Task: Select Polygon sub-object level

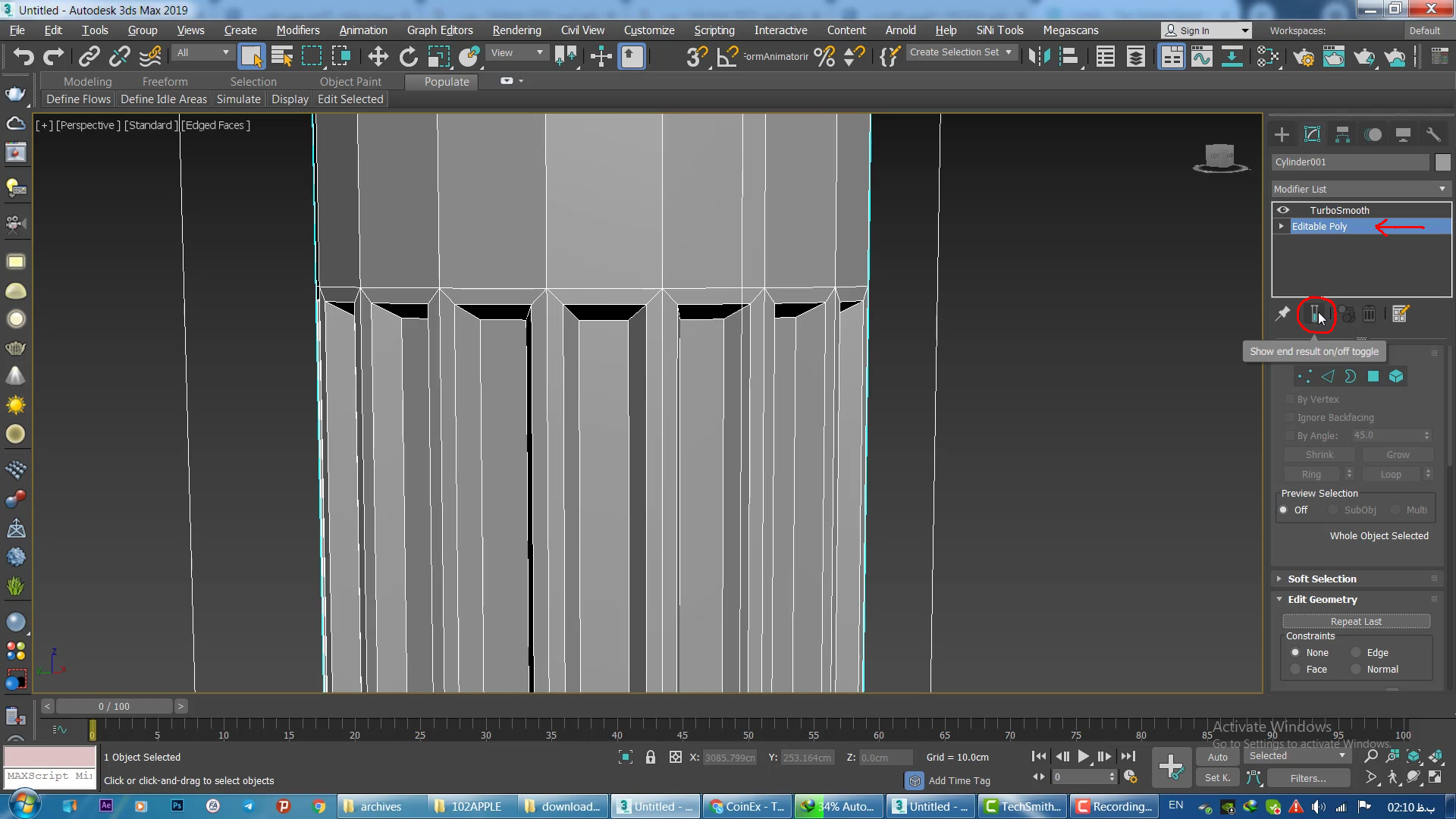Action: (x=1373, y=376)
